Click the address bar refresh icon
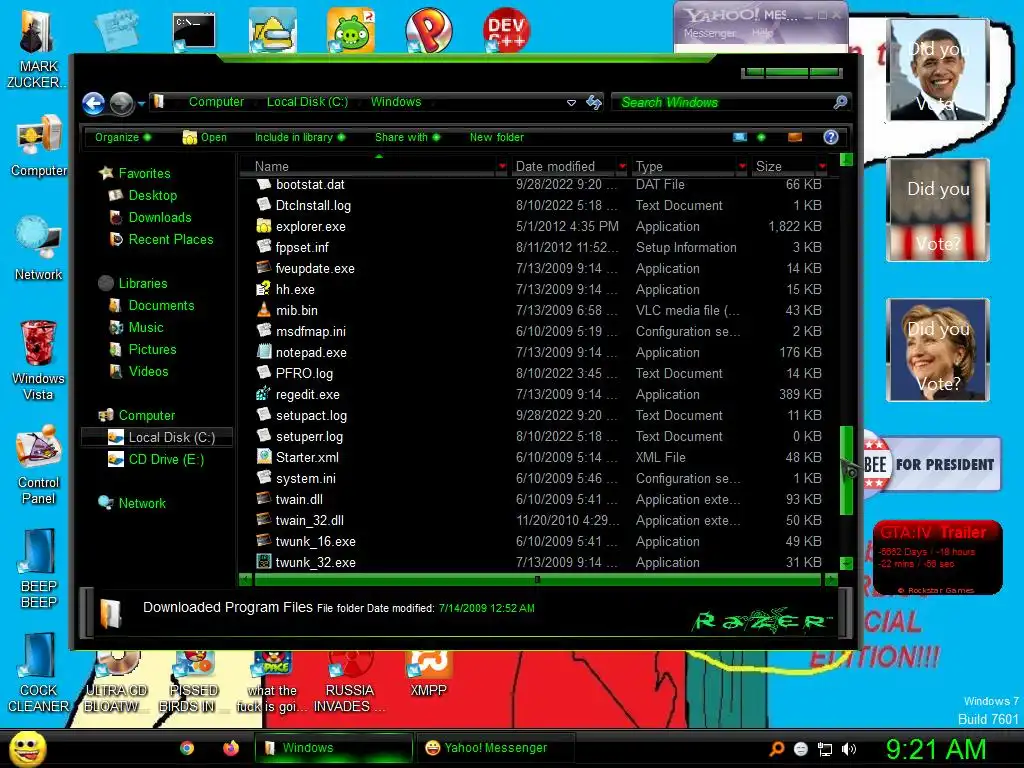1024x768 pixels. 594,103
